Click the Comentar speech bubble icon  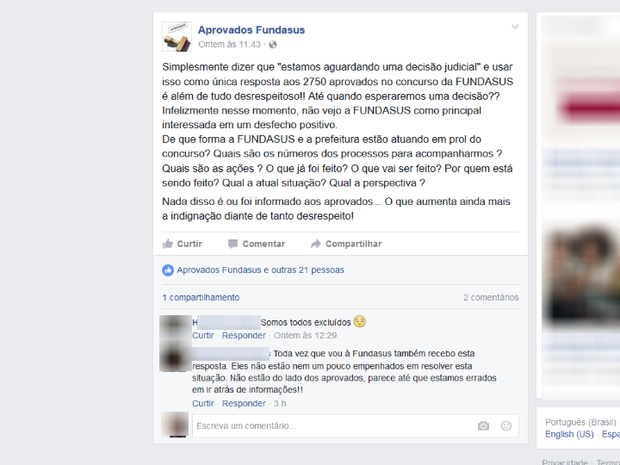[233, 244]
